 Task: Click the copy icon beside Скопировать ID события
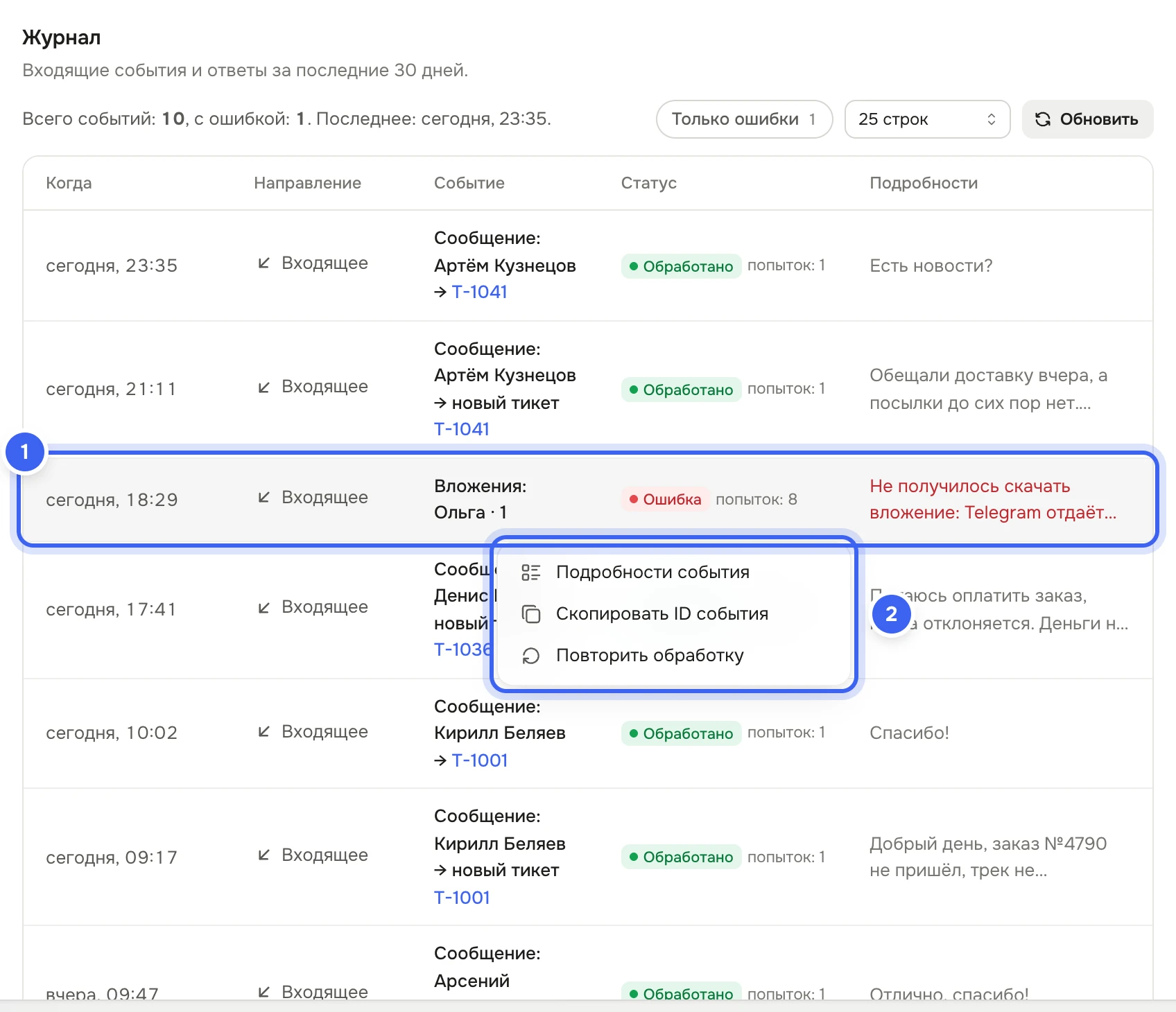click(531, 614)
